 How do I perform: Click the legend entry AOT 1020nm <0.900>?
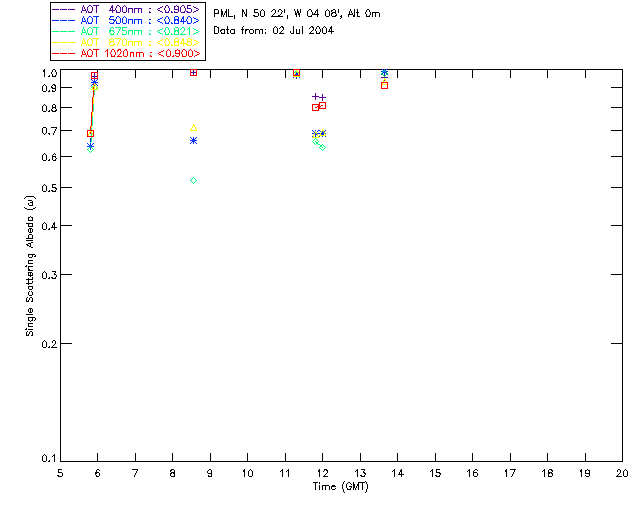pos(126,53)
